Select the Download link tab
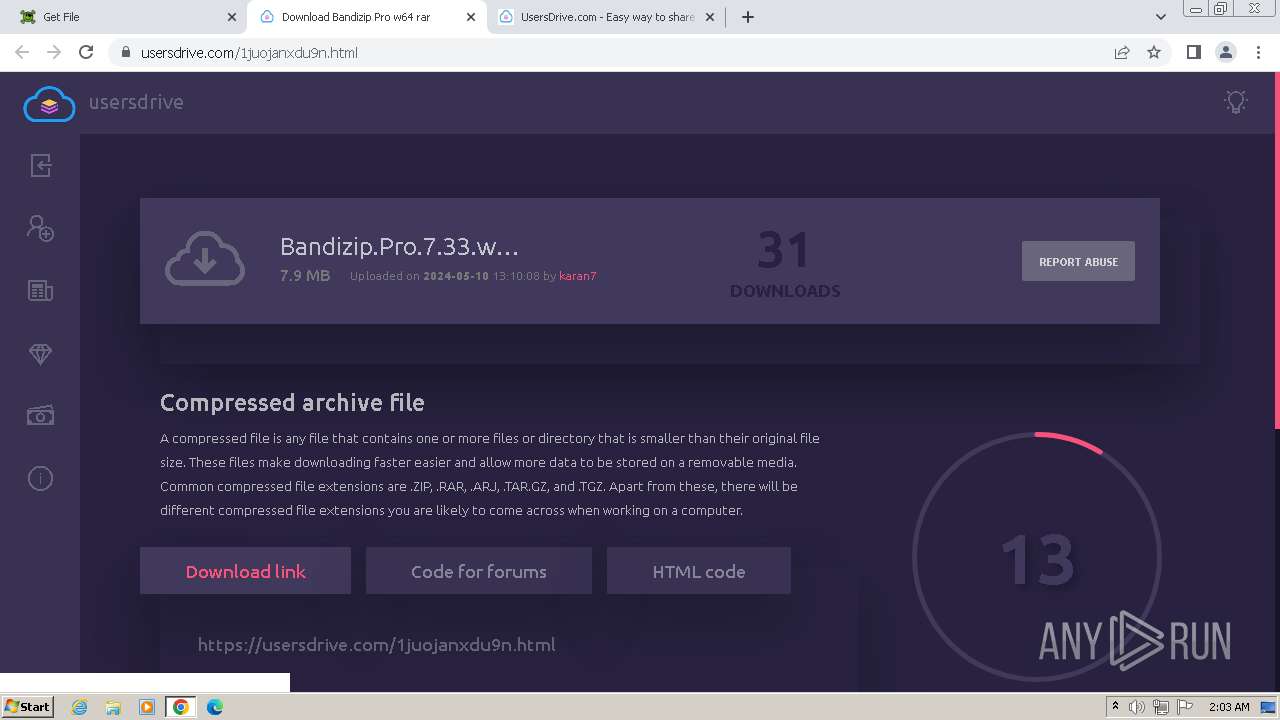This screenshot has height=720, width=1280. pyautogui.click(x=245, y=571)
